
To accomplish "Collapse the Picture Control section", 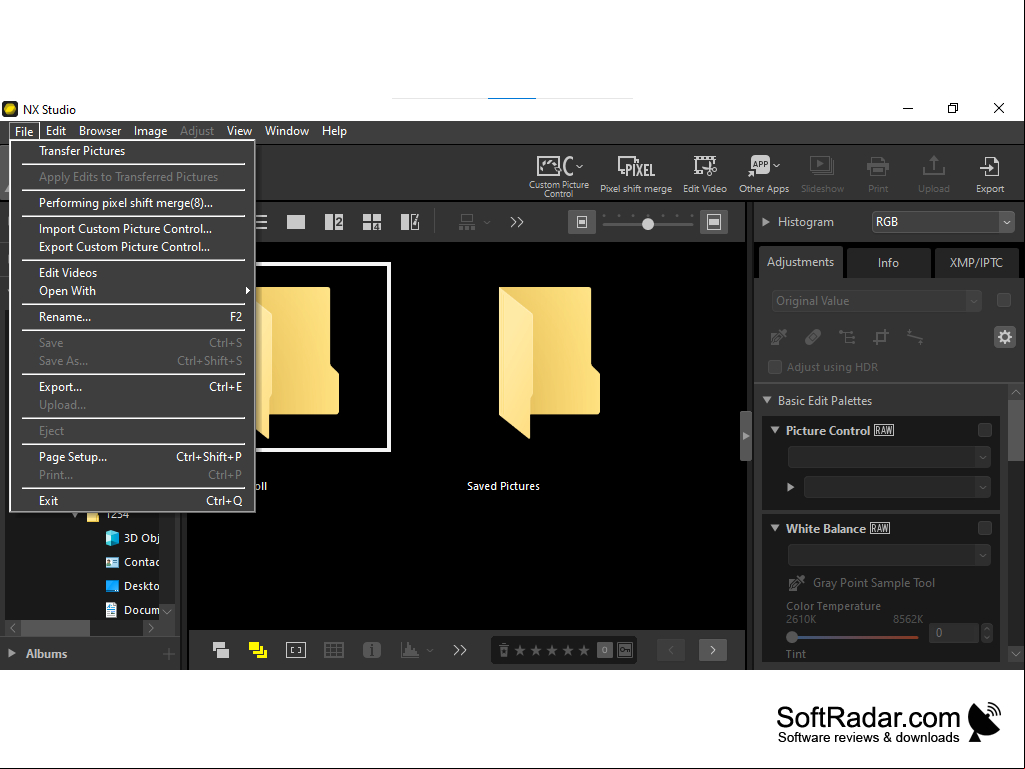I will [775, 430].
